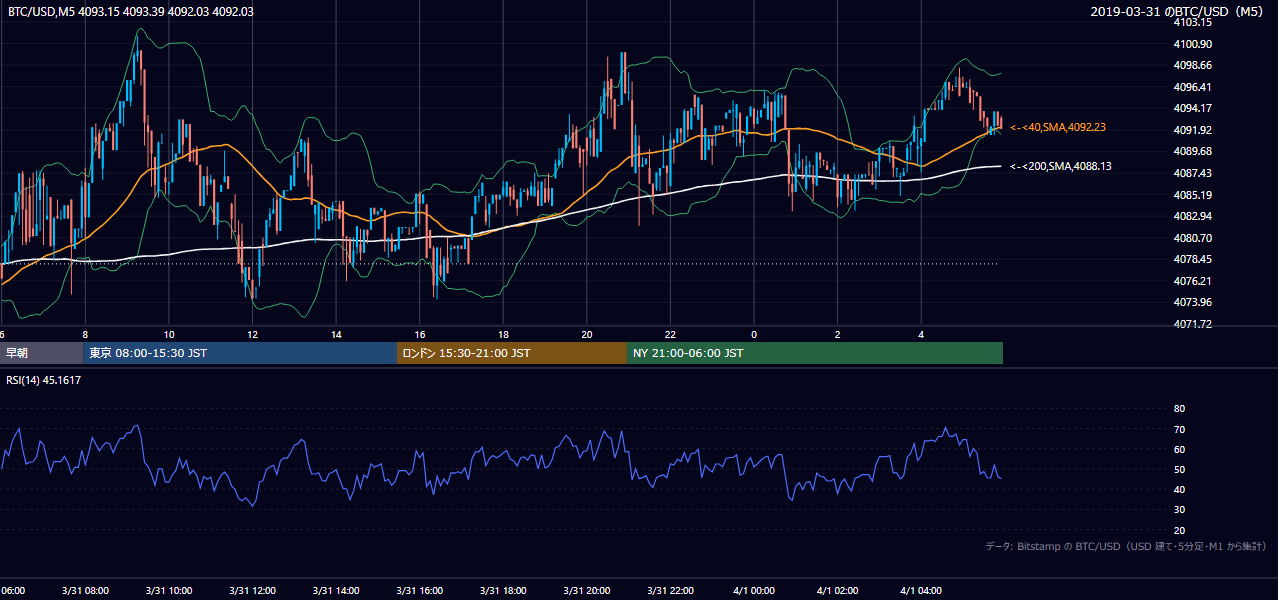Click the Bitstamp data source note

pyautogui.click(x=1127, y=546)
